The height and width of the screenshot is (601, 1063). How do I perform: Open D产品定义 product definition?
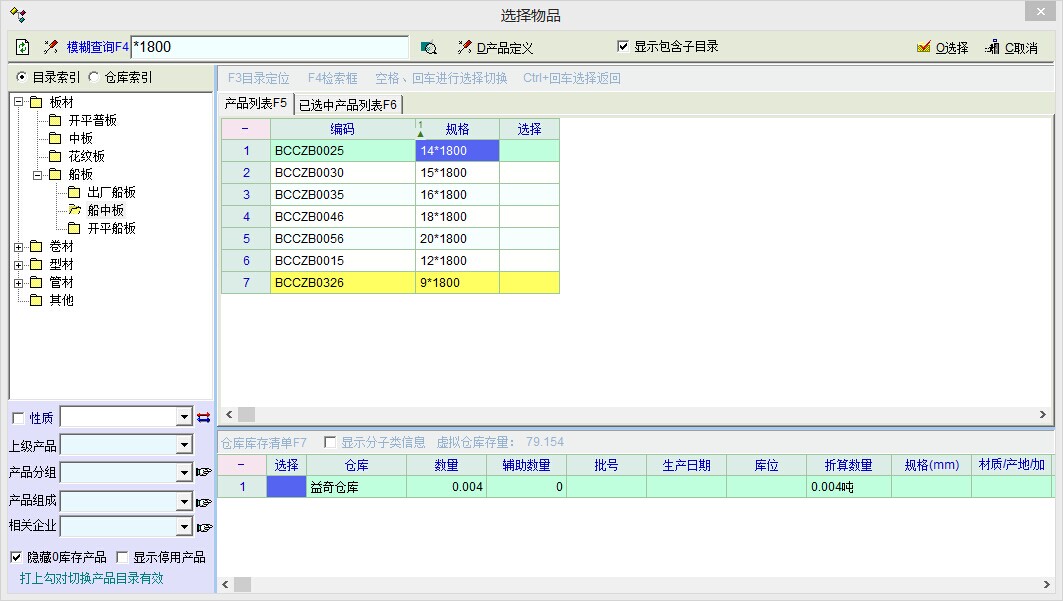point(495,47)
